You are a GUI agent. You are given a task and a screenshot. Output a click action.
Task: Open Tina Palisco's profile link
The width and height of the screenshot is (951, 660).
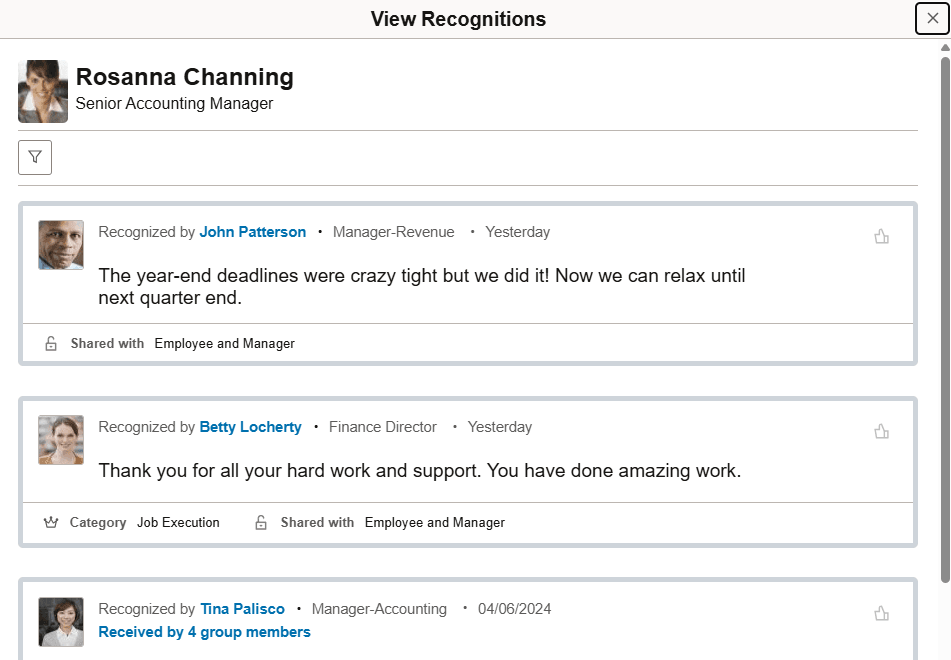[242, 608]
